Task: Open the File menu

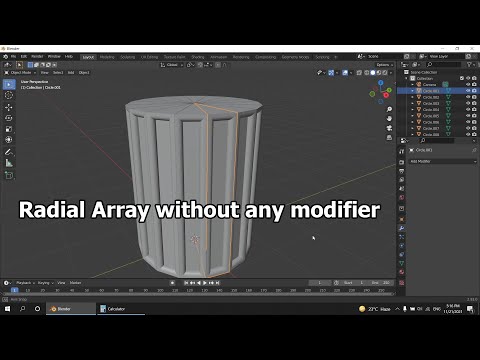Action: 13,57
